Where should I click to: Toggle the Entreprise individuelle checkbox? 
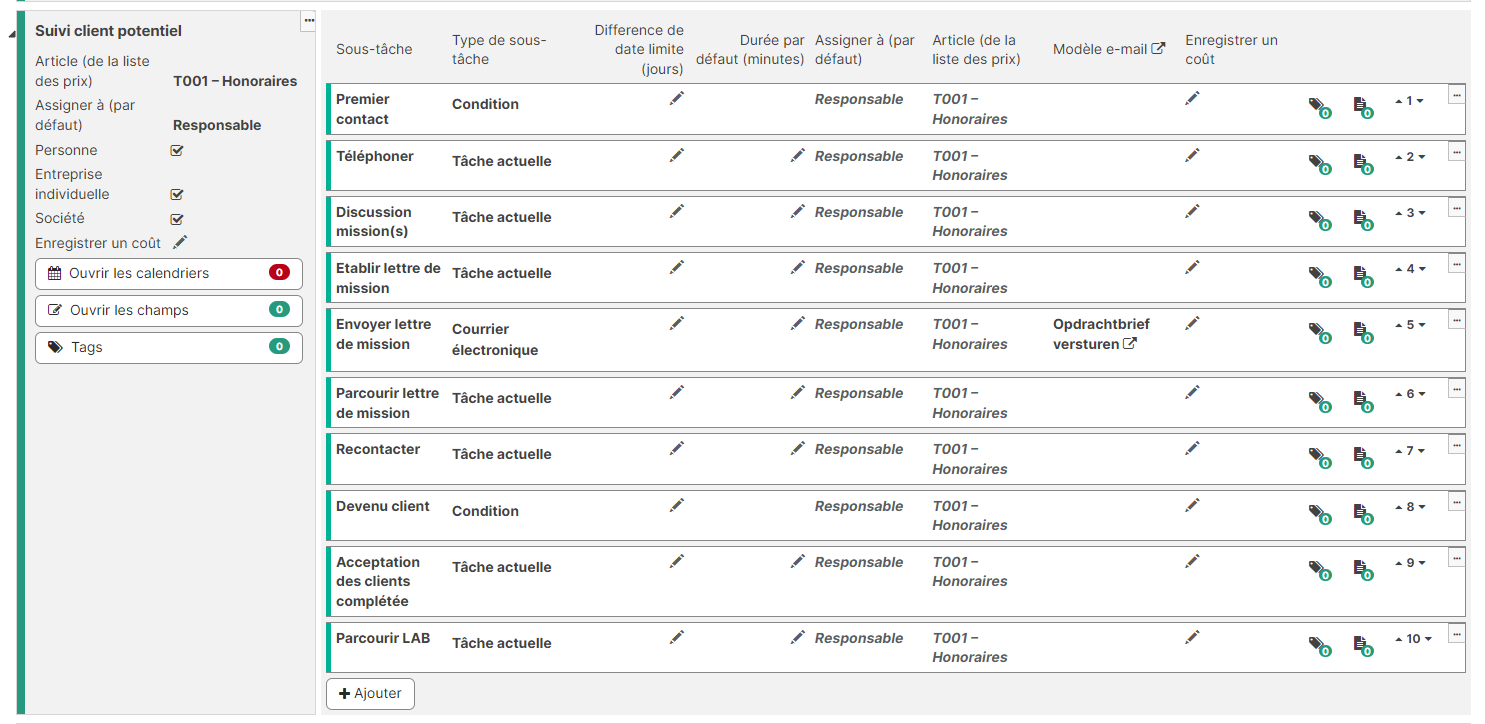(x=177, y=194)
